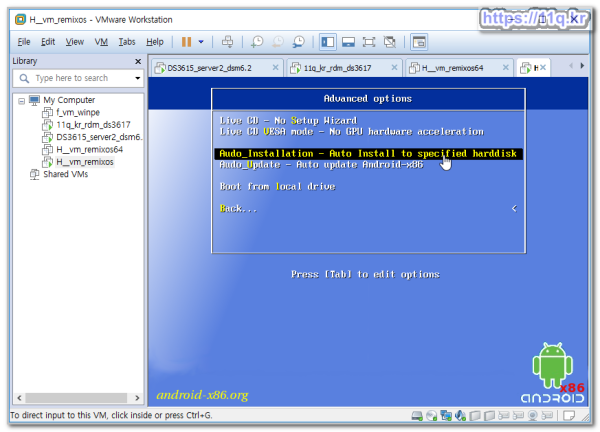Toggle the library sidebar view icon

328,42
